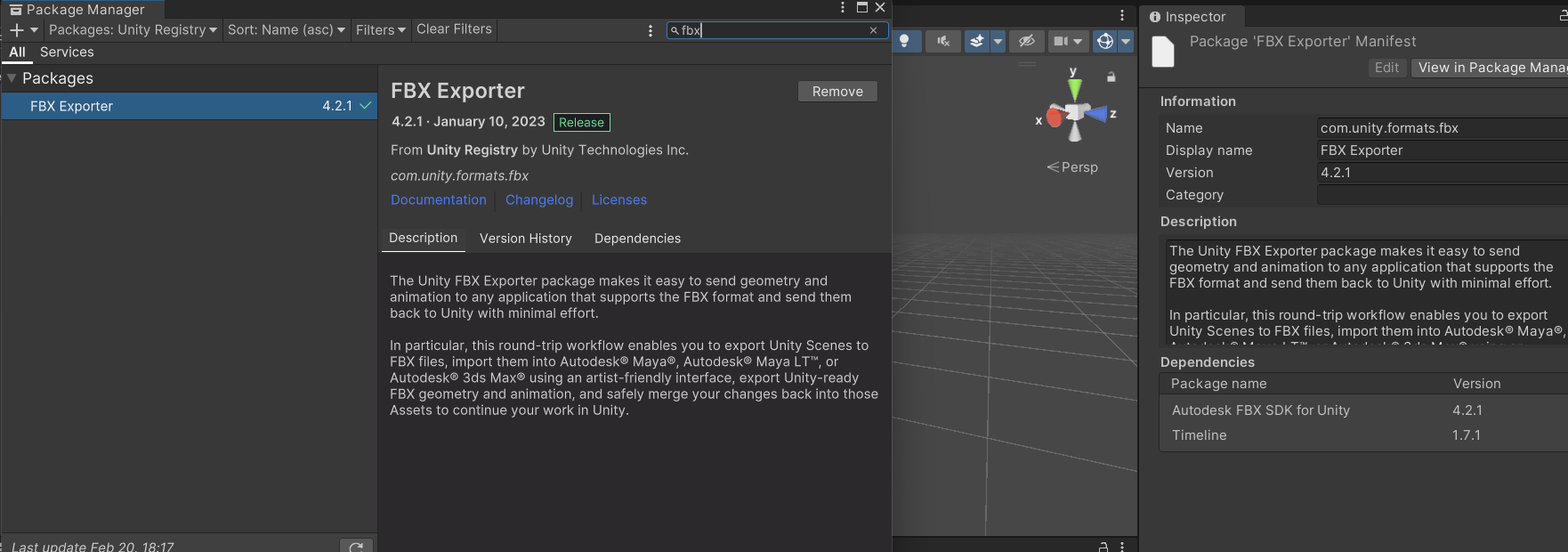
Task: Click Inspector description text box
Action: [x=1366, y=291]
